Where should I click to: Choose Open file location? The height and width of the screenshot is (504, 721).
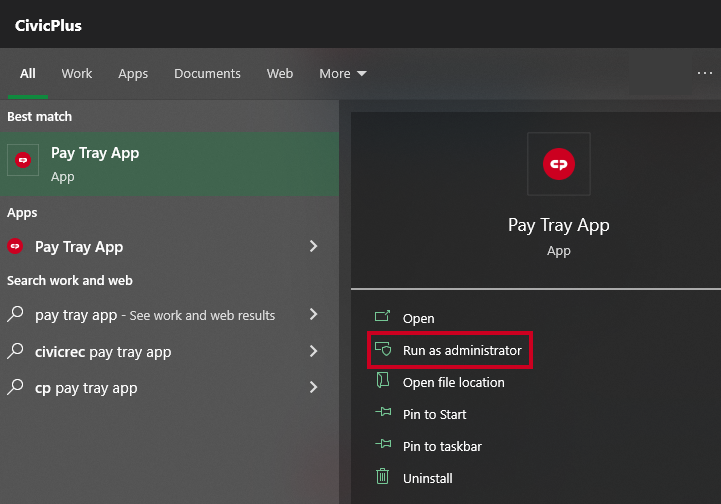[453, 383]
